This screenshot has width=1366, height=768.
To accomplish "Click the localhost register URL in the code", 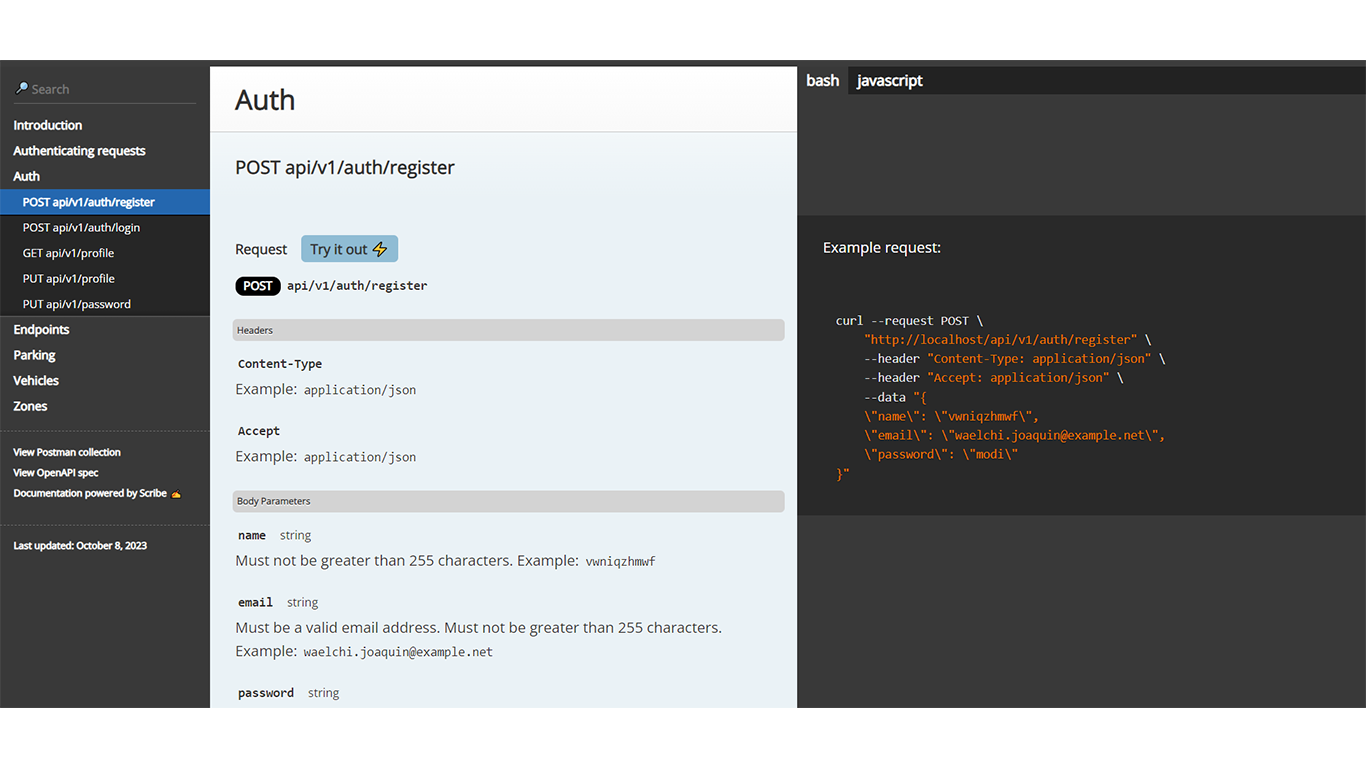I will pyautogui.click(x=1001, y=340).
